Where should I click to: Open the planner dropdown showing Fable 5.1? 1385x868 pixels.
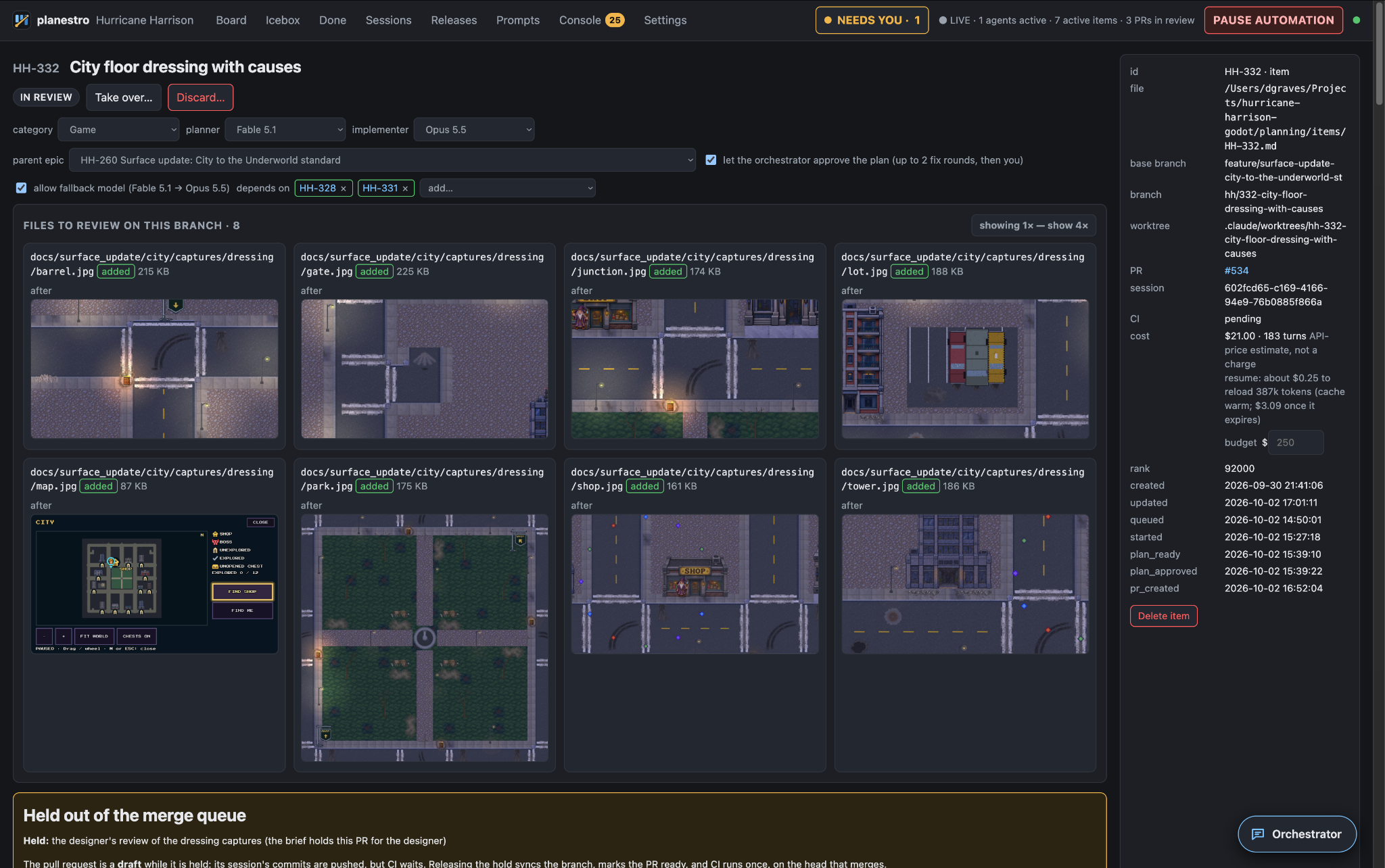[285, 130]
